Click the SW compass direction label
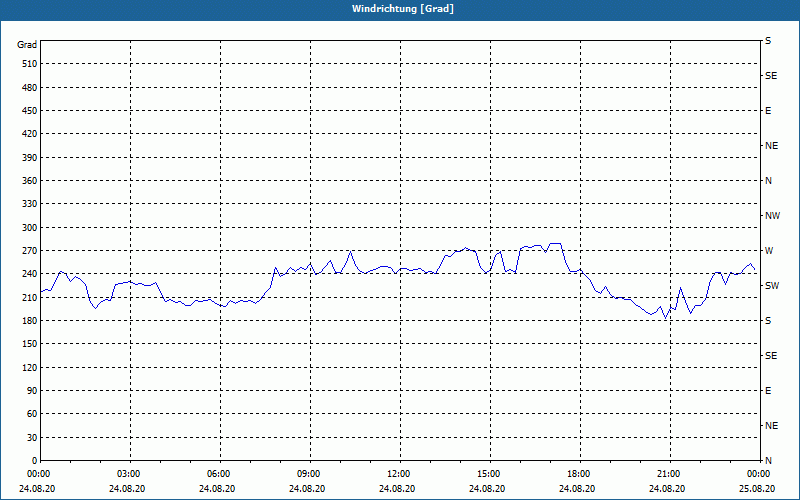The image size is (800, 500). (x=772, y=286)
